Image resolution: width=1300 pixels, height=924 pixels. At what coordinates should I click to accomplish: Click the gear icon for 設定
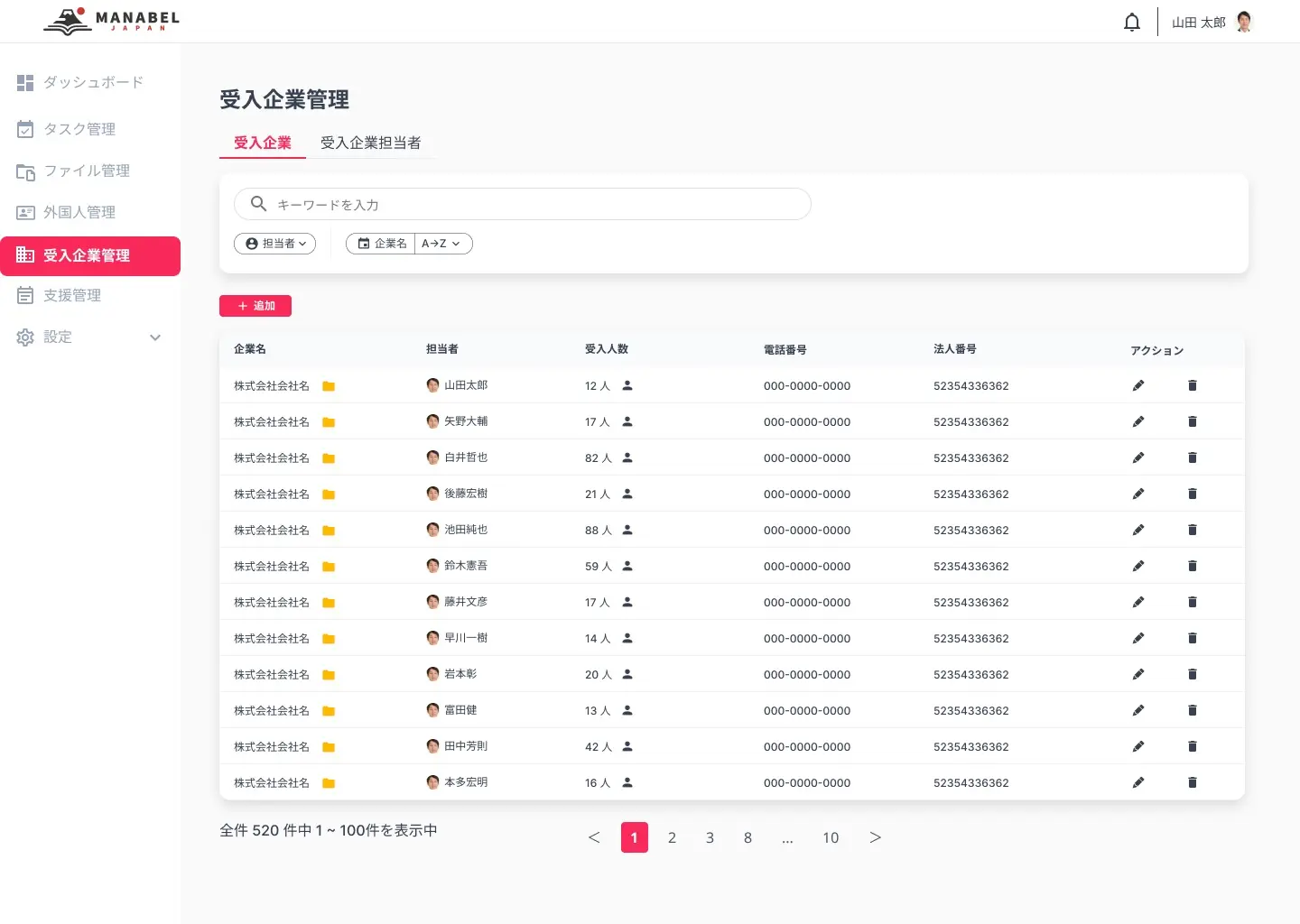click(x=24, y=337)
